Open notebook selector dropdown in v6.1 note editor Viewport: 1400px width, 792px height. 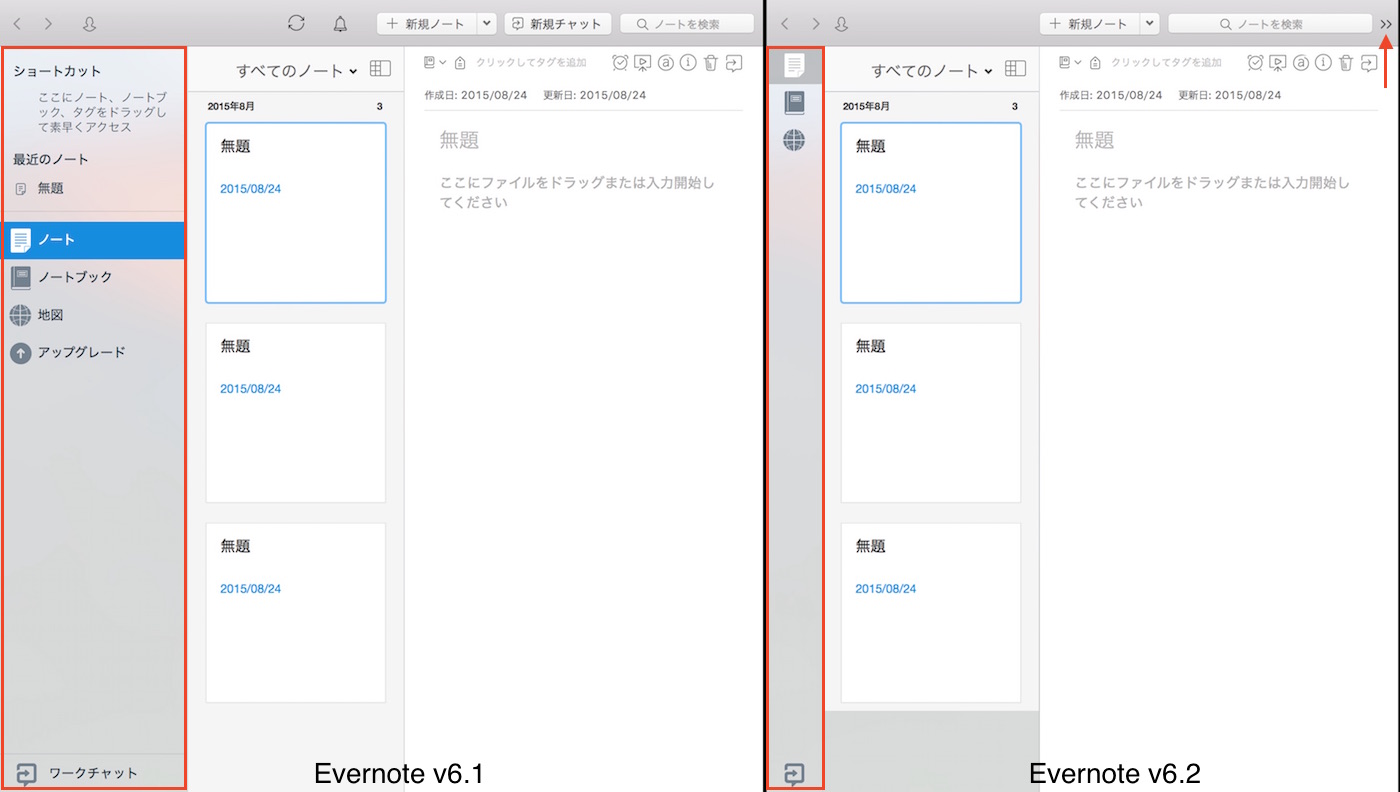[435, 62]
